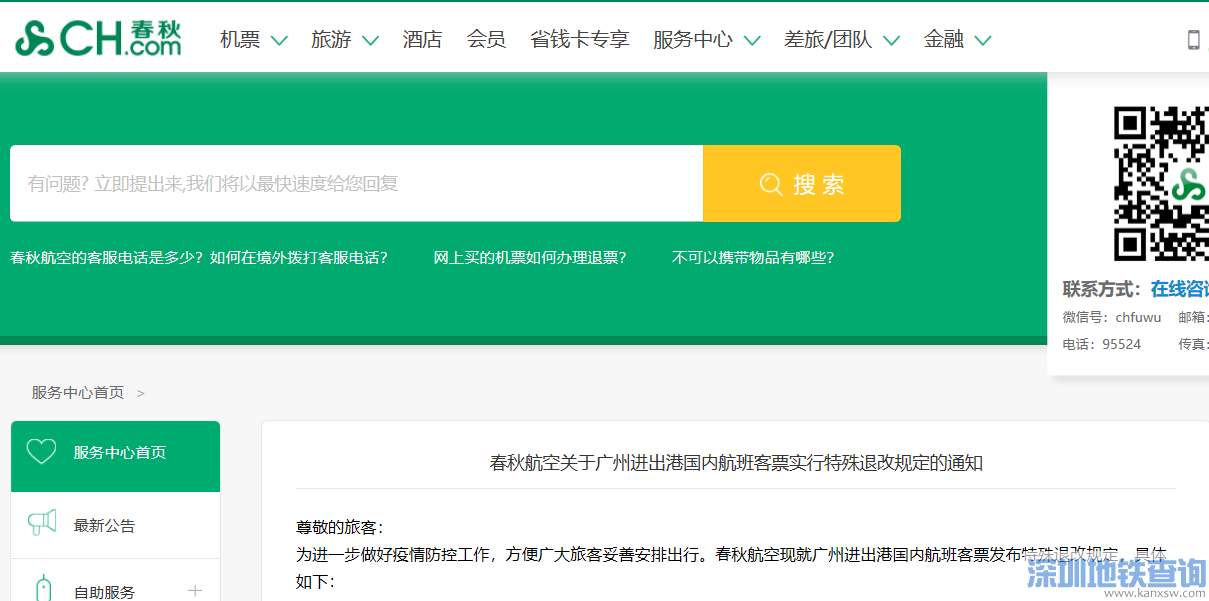The width and height of the screenshot is (1209, 601).
Task: Expand the 旅游 dropdown arrow
Action: tap(370, 41)
